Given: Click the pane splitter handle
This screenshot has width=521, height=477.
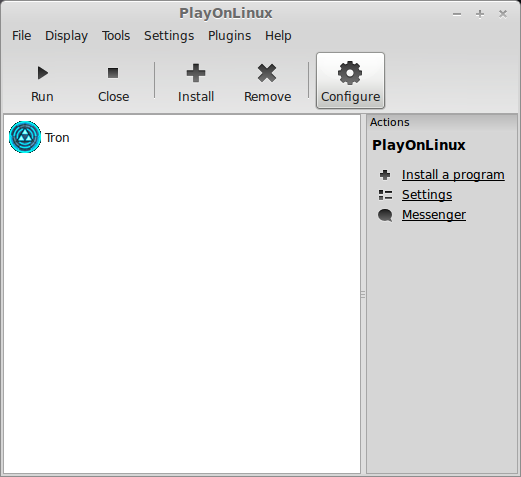Looking at the screenshot, I should pyautogui.click(x=363, y=294).
